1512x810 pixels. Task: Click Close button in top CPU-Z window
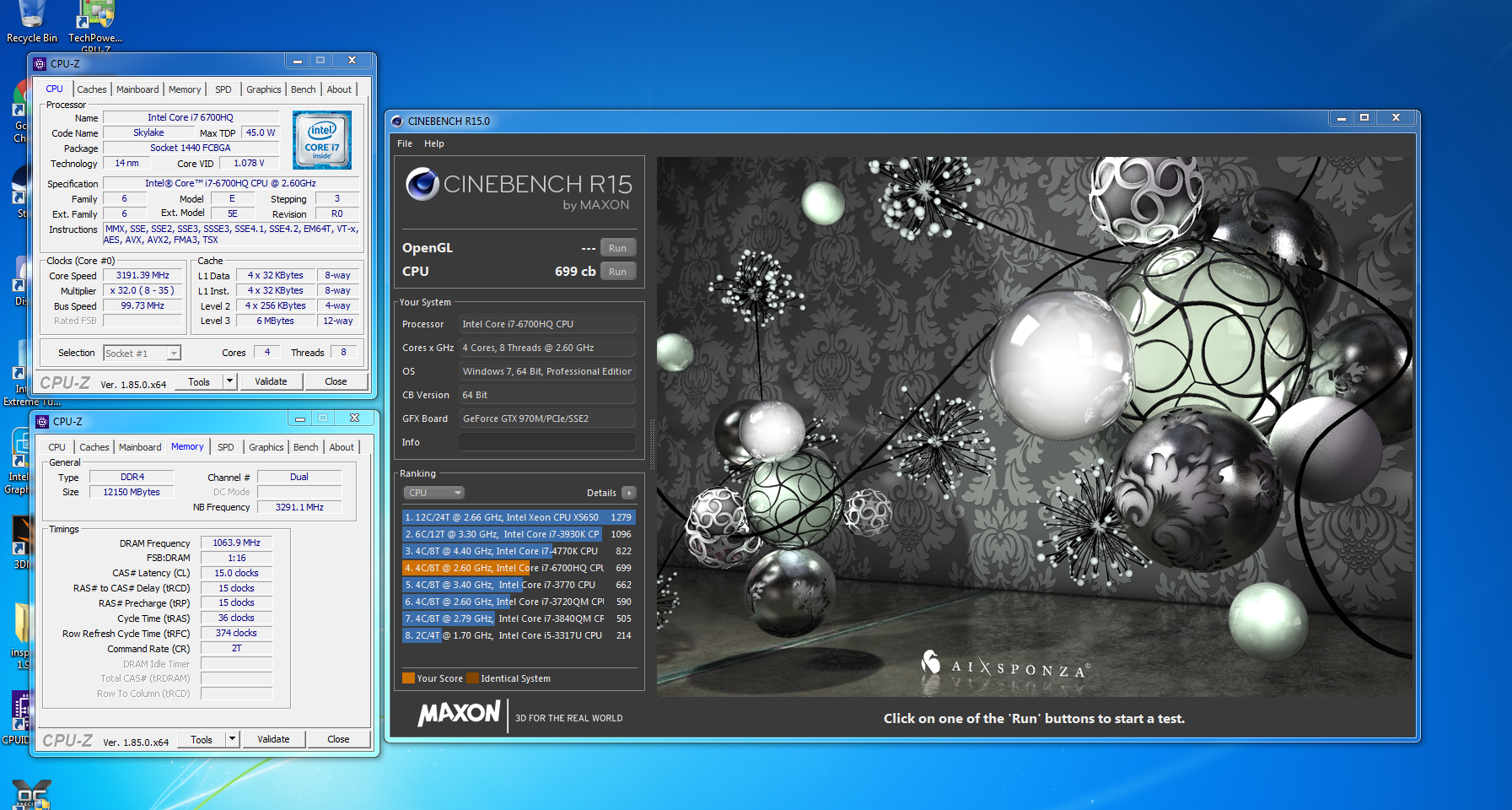(x=336, y=381)
